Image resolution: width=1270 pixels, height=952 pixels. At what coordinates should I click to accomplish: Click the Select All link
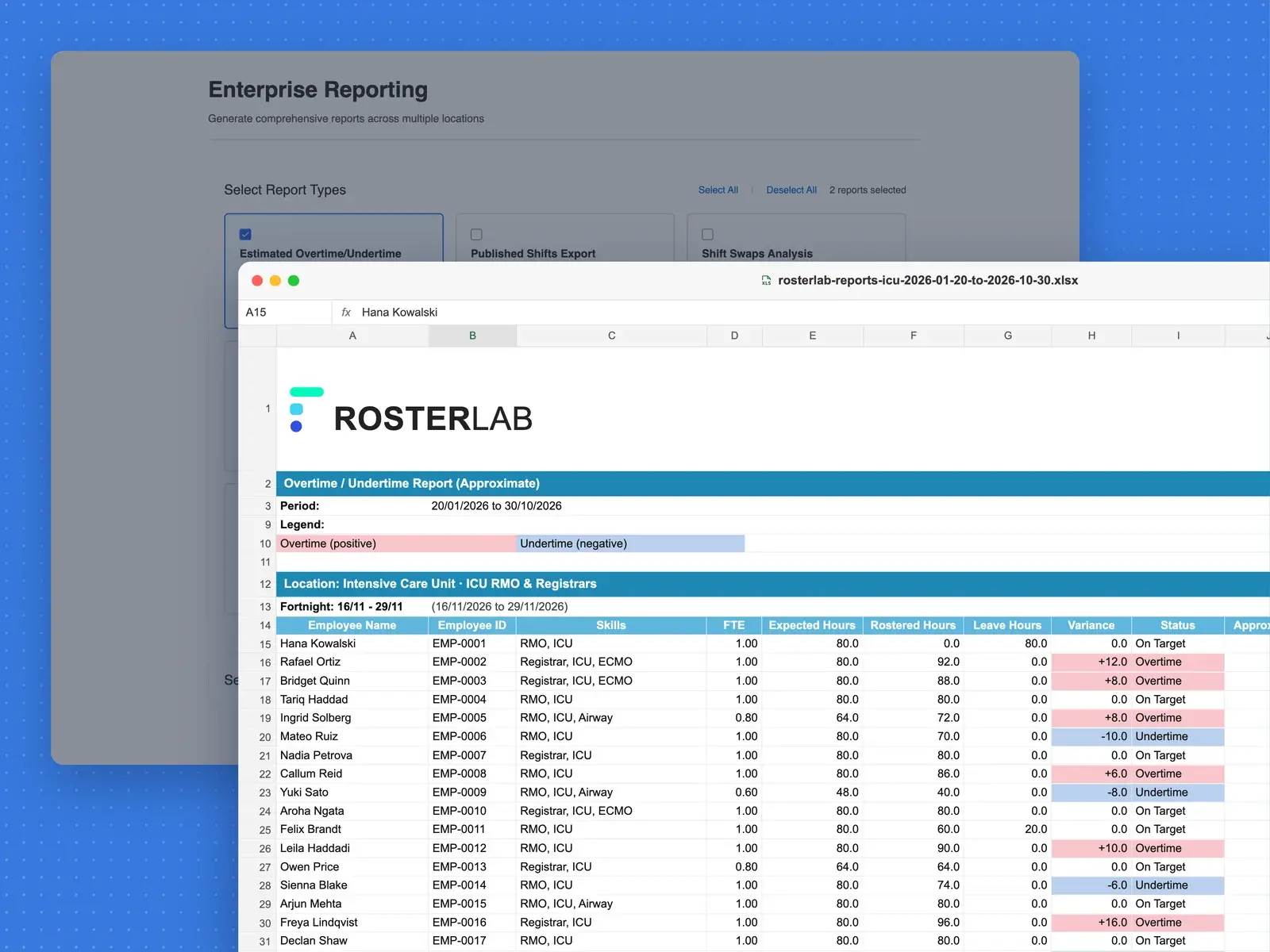[x=718, y=190]
